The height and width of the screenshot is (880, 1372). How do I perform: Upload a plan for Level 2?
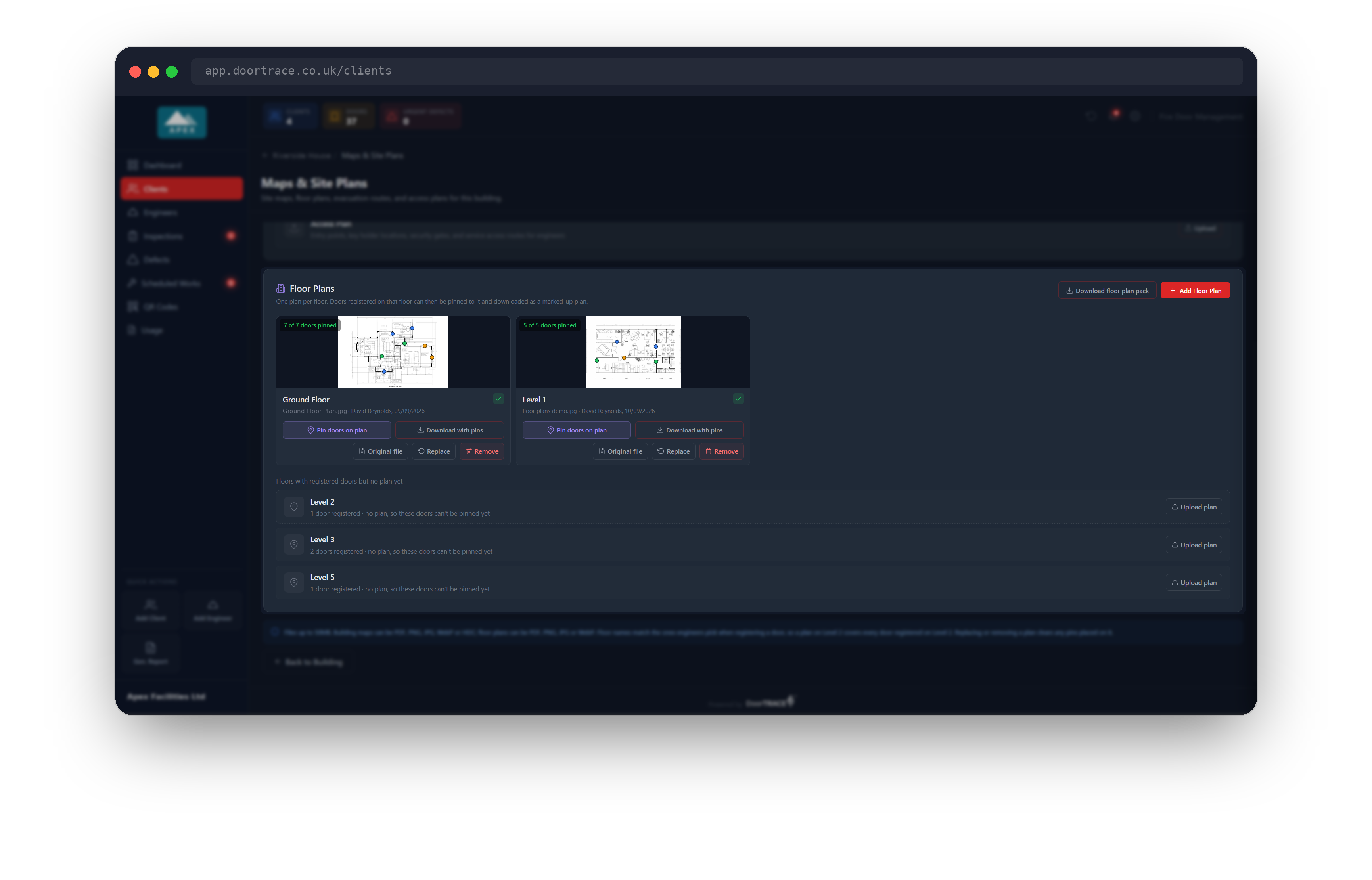click(x=1194, y=507)
